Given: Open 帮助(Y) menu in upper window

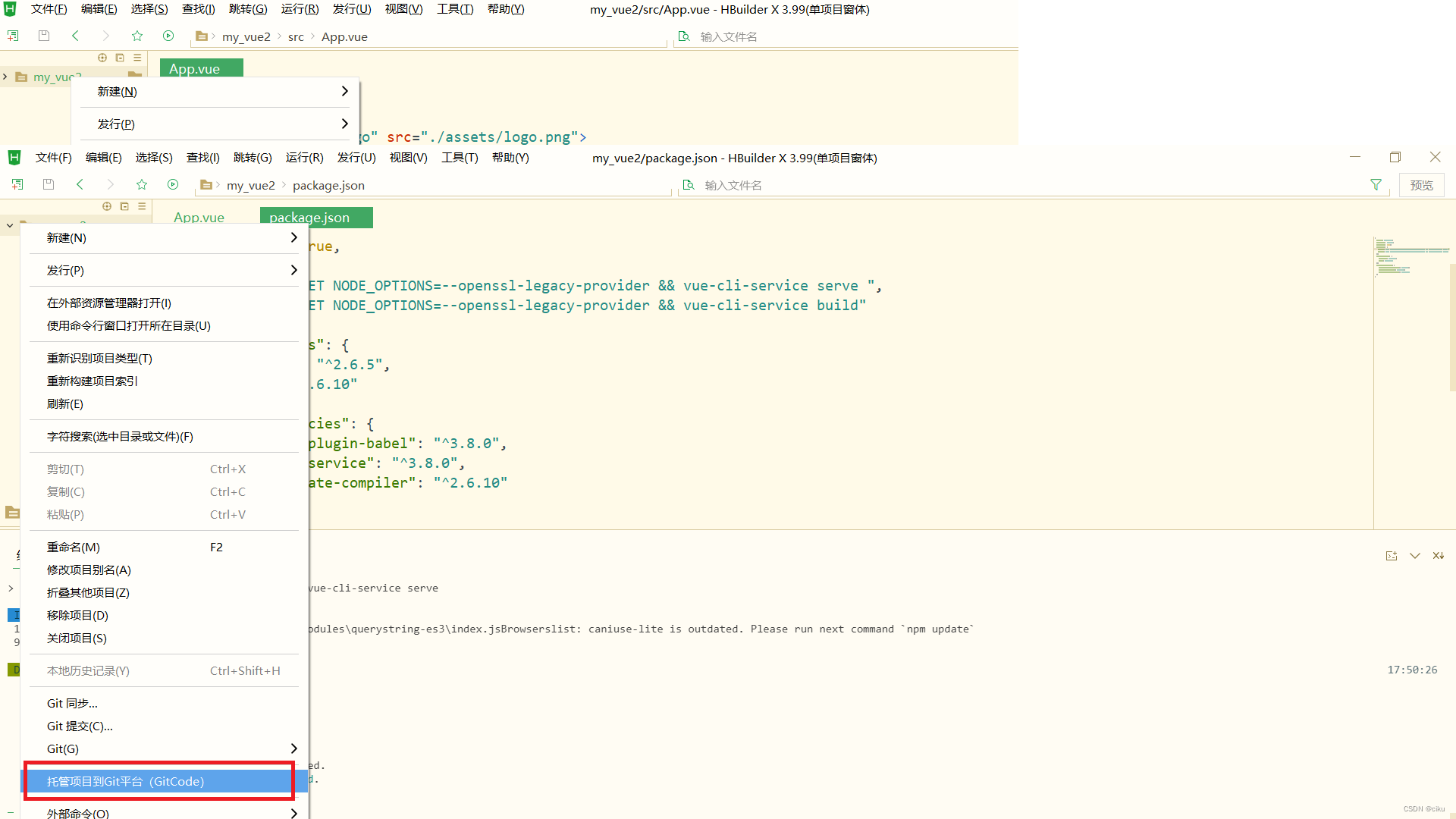Looking at the screenshot, I should (506, 9).
